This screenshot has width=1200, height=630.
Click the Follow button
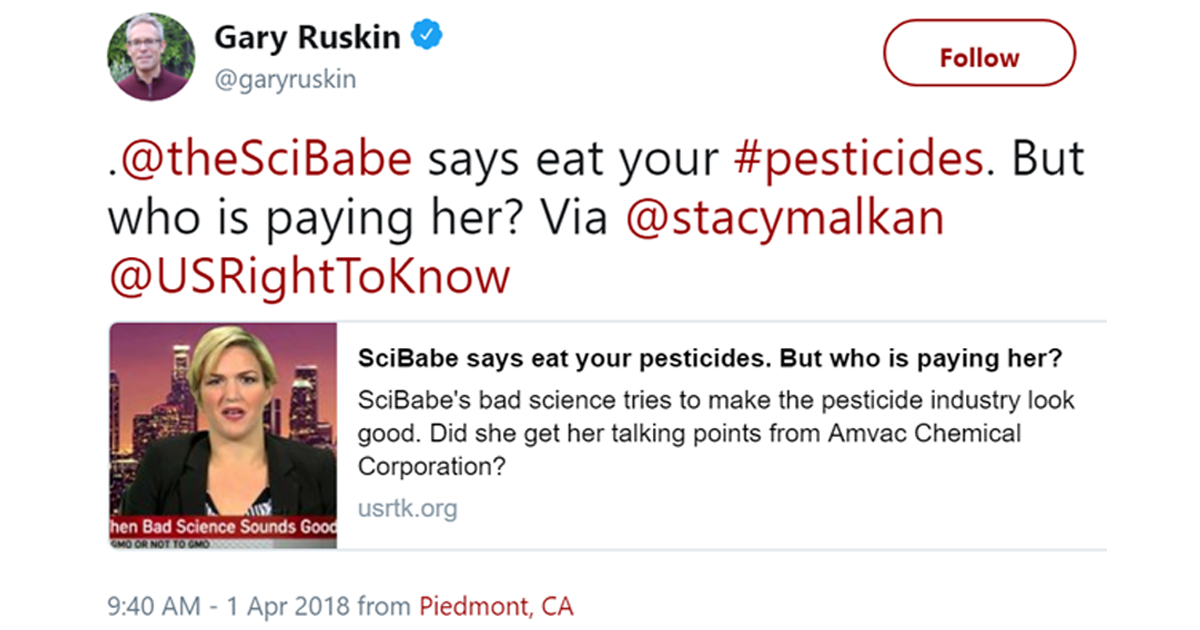pyautogui.click(x=979, y=56)
